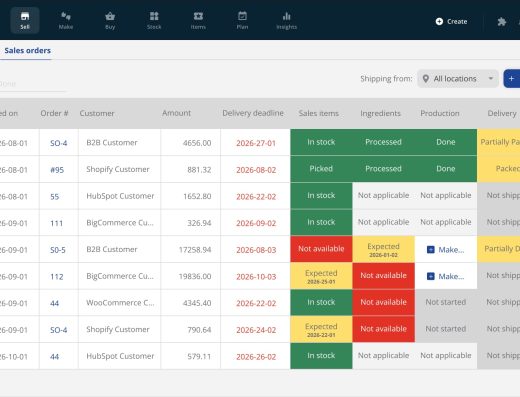The height and width of the screenshot is (397, 520).
Task: Open the puzzle-piece integrations icon
Action: click(x=502, y=22)
